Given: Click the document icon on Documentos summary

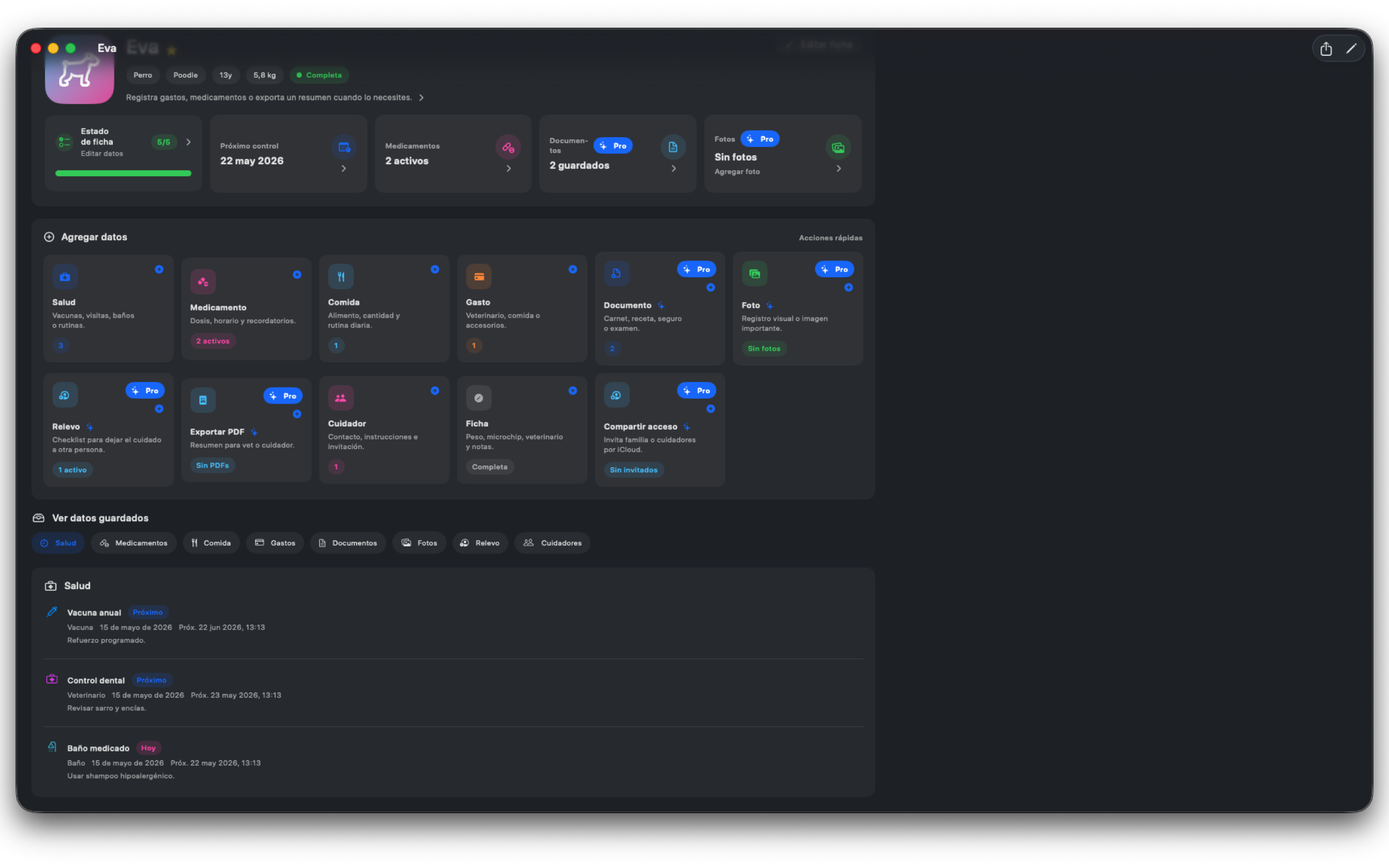Looking at the screenshot, I should coord(673,148).
